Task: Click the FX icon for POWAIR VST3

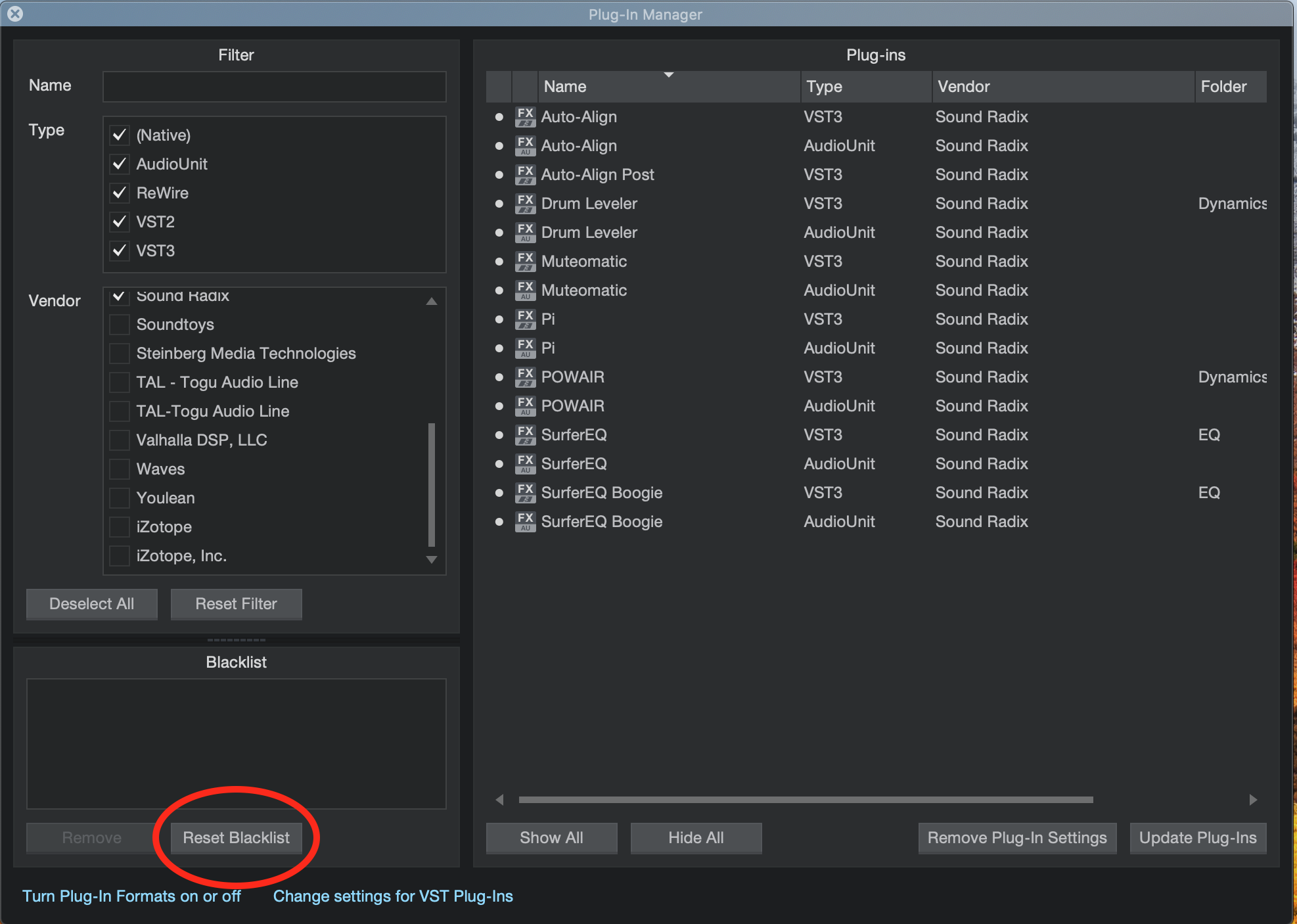Action: tap(525, 377)
